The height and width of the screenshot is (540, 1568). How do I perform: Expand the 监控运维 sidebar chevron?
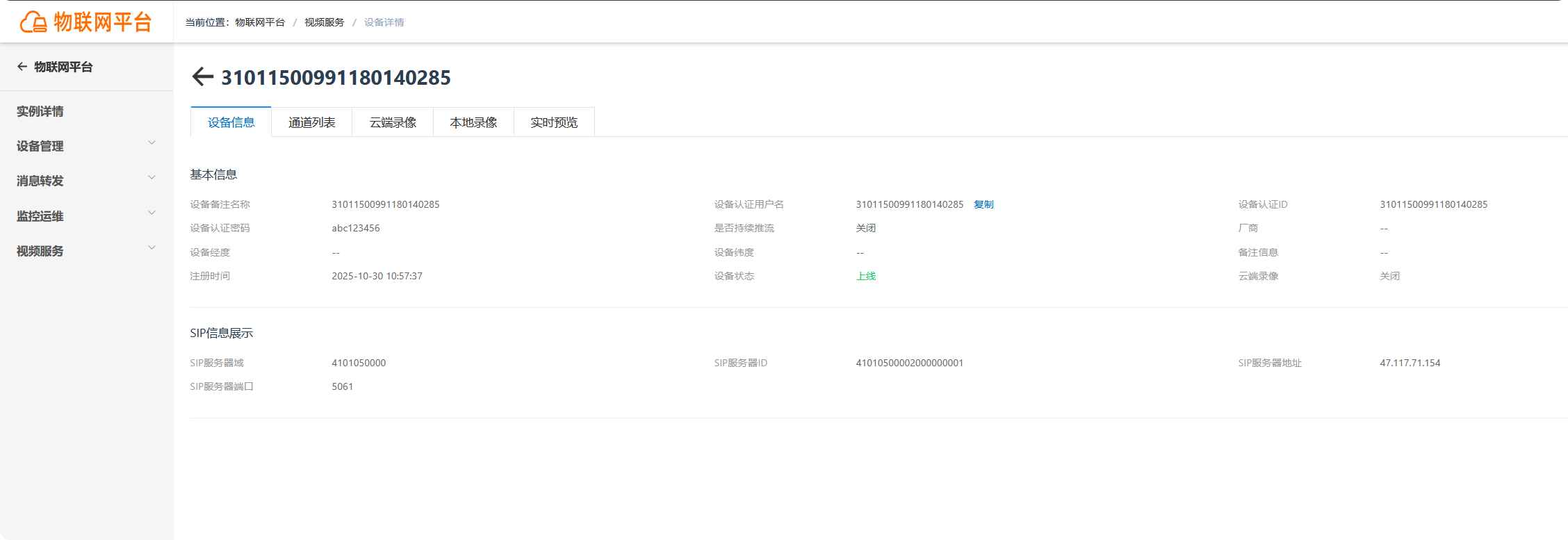[152, 213]
